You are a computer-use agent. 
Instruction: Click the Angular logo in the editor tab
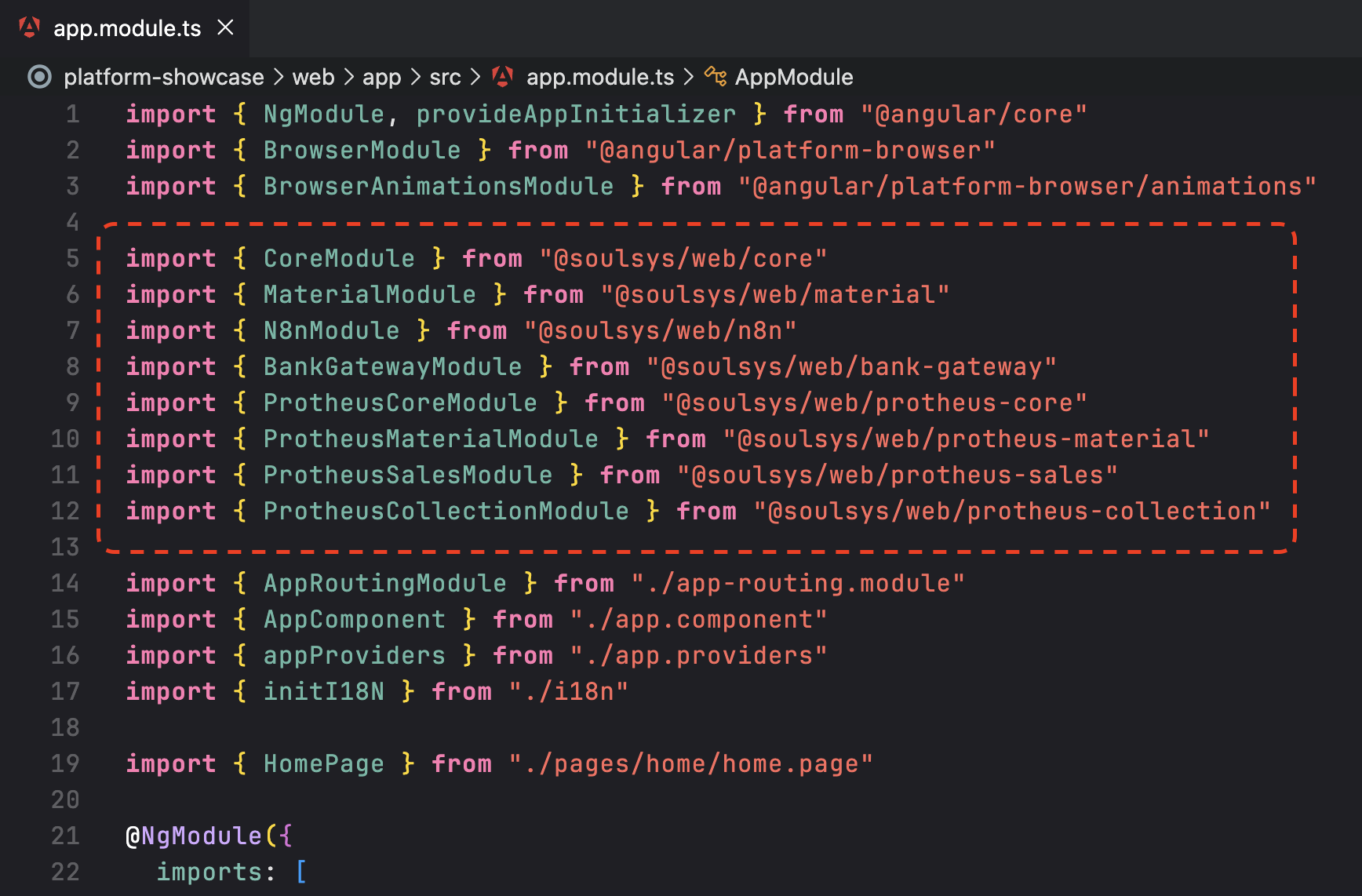28,27
